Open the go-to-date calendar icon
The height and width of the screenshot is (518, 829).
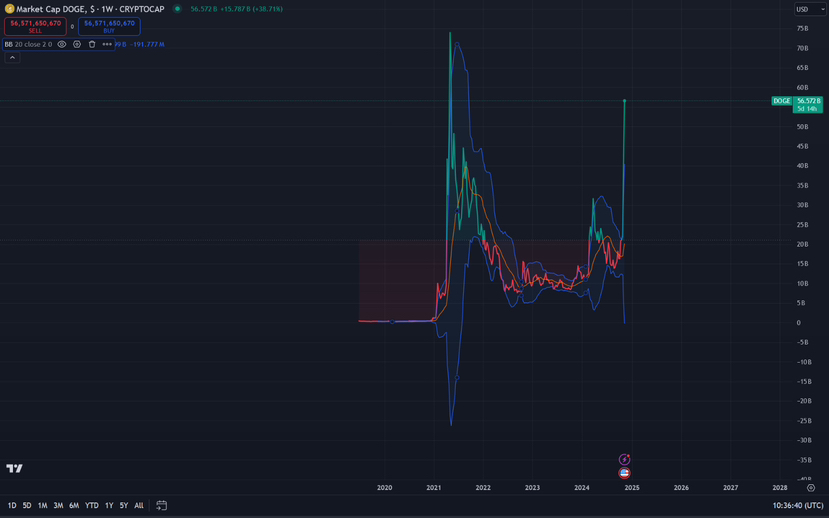click(162, 505)
